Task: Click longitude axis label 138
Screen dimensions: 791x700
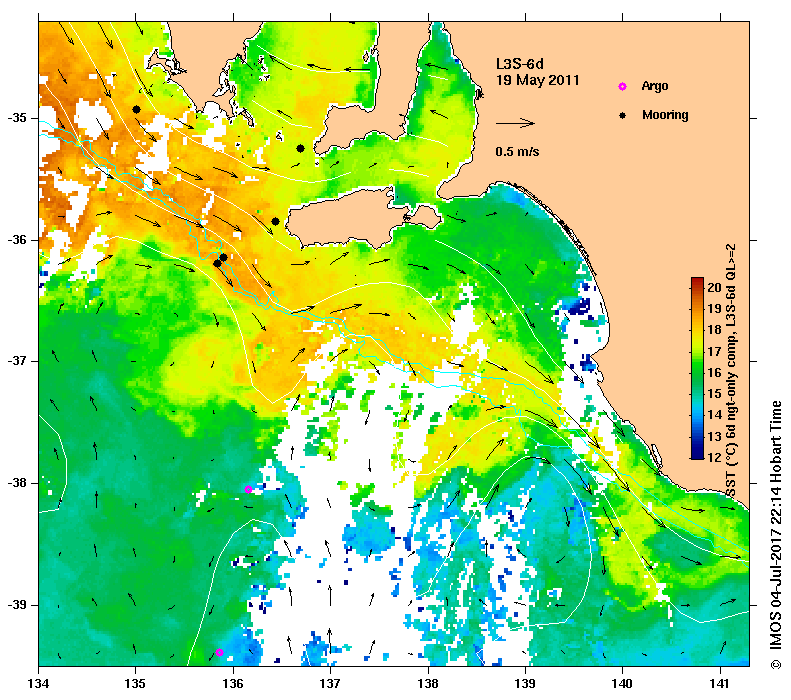Action: tap(428, 684)
